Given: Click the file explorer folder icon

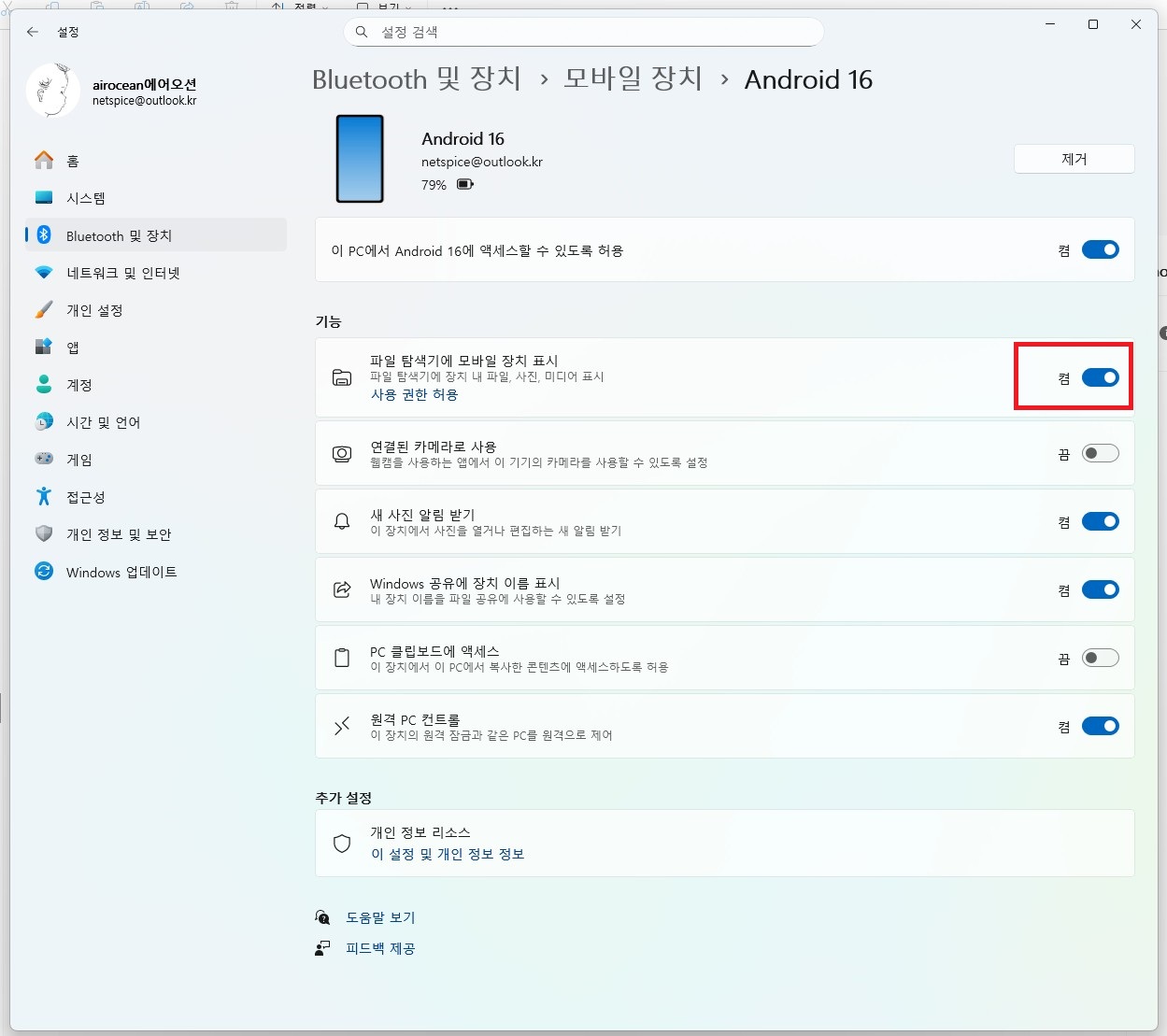Looking at the screenshot, I should point(342,377).
